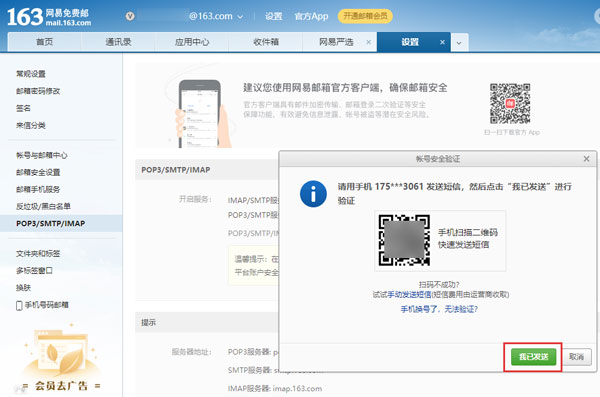Close the 帐号安全验证 dialog
Screen dimensions: 600x397
click(586, 158)
